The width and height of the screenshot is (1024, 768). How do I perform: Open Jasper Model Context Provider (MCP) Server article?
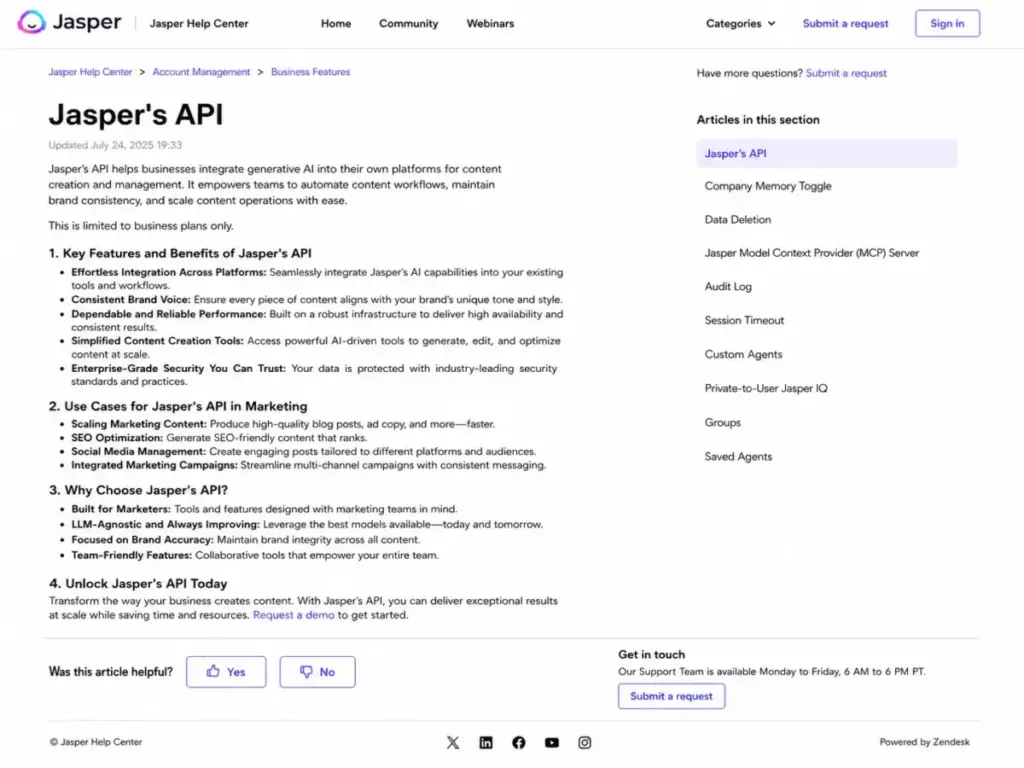tap(811, 253)
